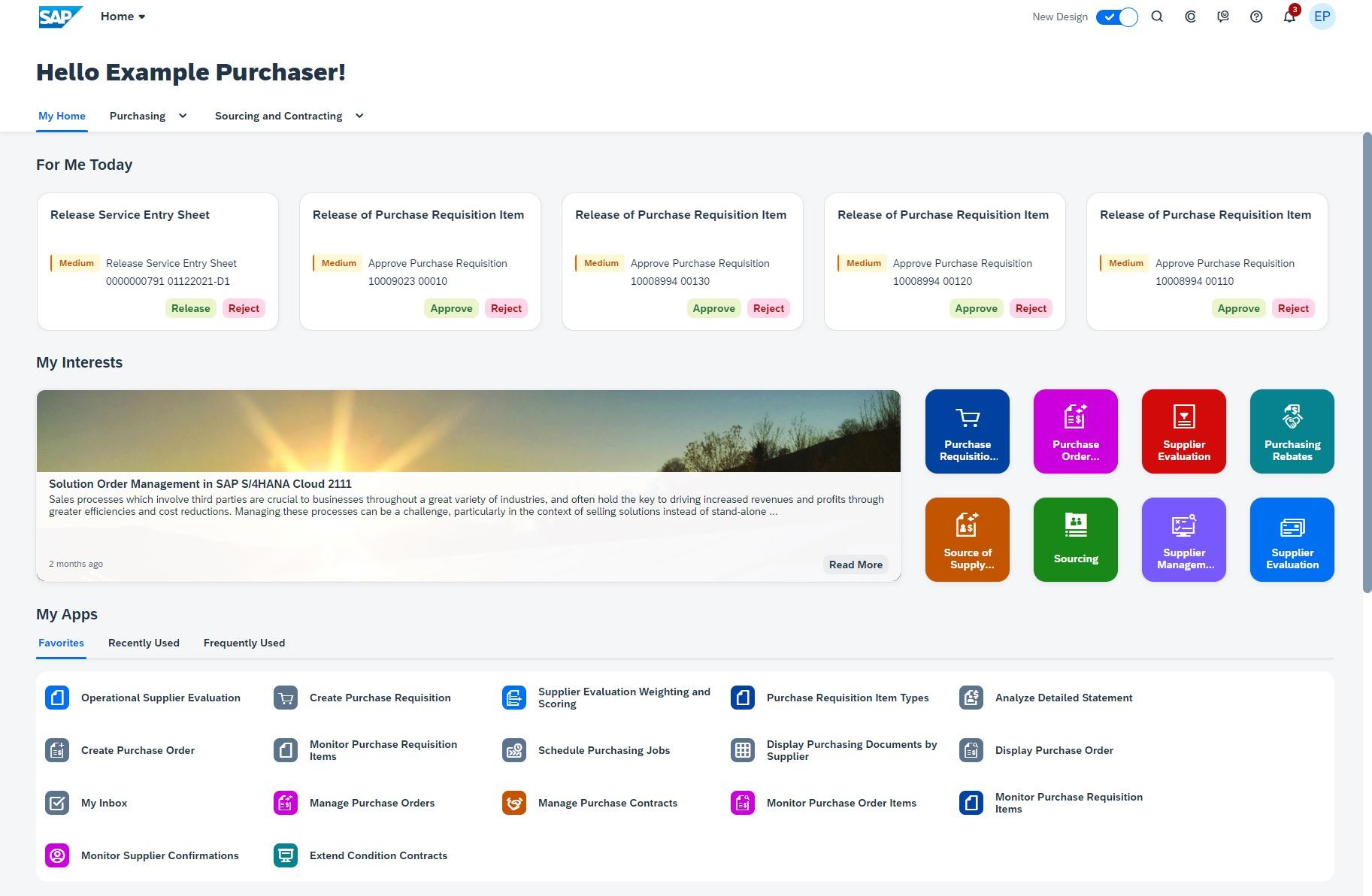Expand the Sourcing and Contracting chevron
This screenshot has height=896, width=1372.
click(359, 116)
